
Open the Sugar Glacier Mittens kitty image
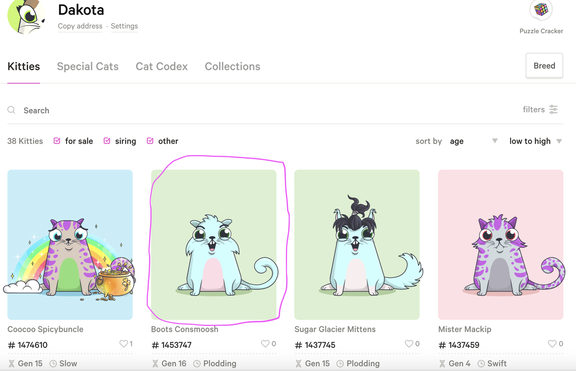357,245
